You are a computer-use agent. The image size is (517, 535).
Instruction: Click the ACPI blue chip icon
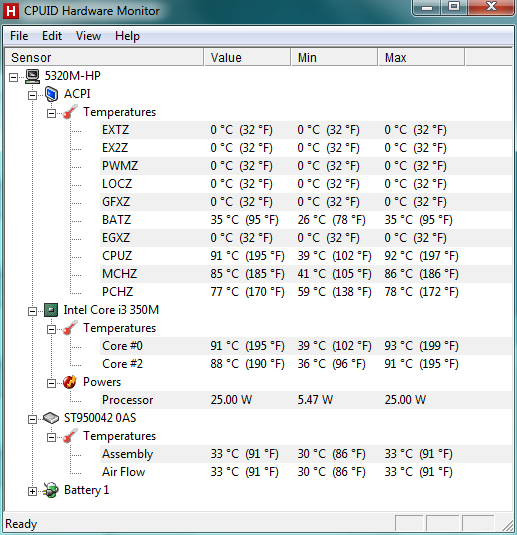[x=52, y=94]
